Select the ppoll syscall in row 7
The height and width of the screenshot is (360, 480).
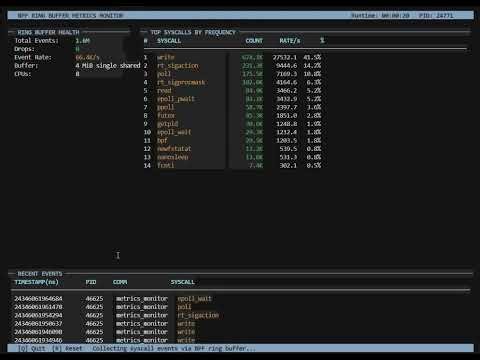[166, 107]
